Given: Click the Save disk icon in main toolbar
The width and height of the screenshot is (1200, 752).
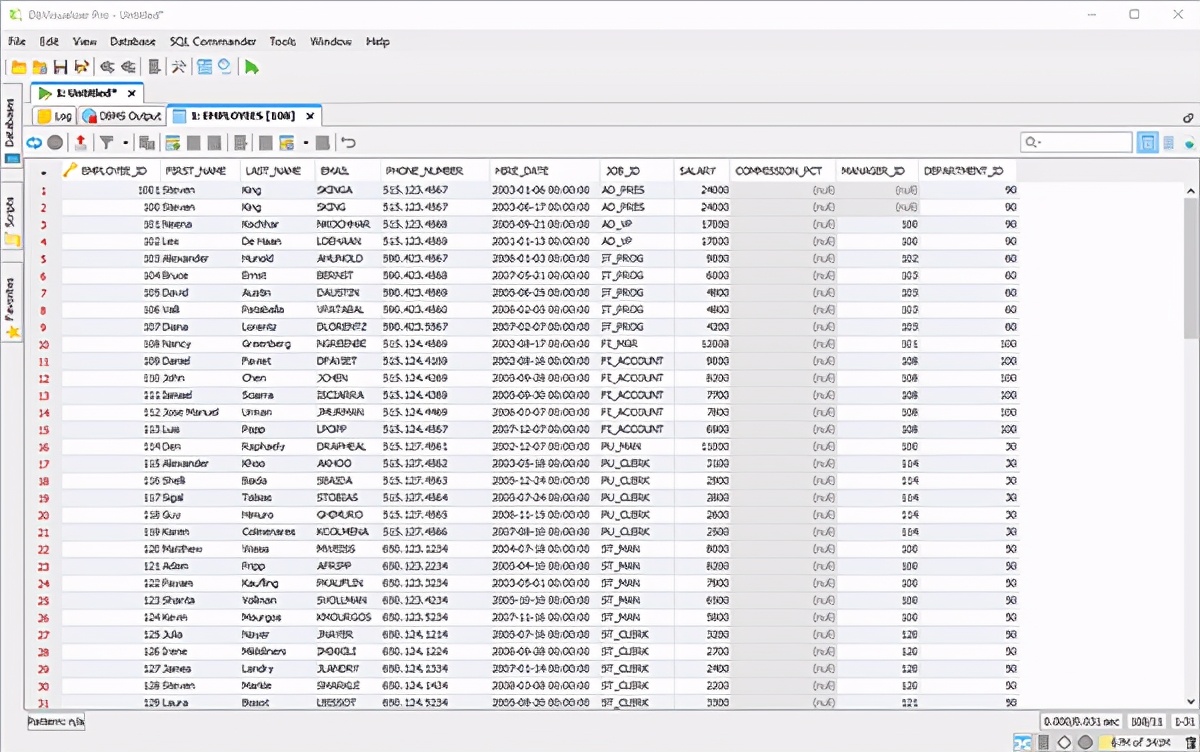Looking at the screenshot, I should click(61, 67).
